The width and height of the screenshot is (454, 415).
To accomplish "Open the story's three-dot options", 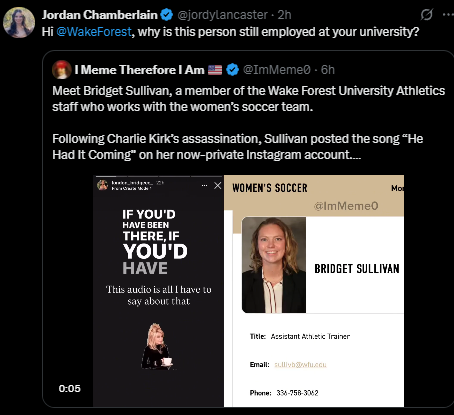I will 204,185.
